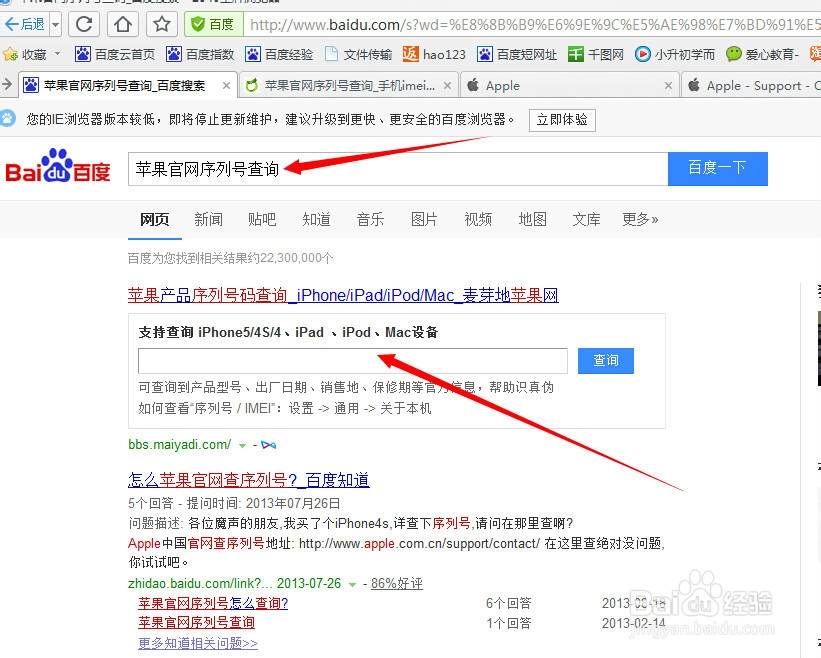Close the Apple tab
The height and width of the screenshot is (658, 821).
coord(668,85)
